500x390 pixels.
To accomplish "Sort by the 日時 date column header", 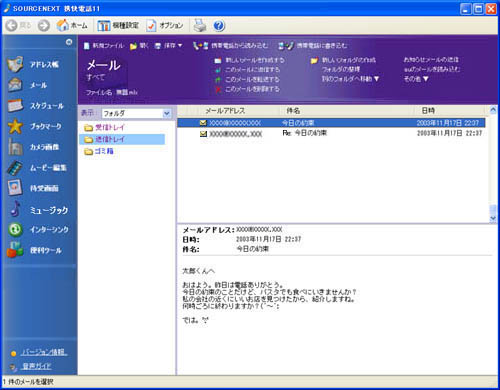I will (x=428, y=111).
